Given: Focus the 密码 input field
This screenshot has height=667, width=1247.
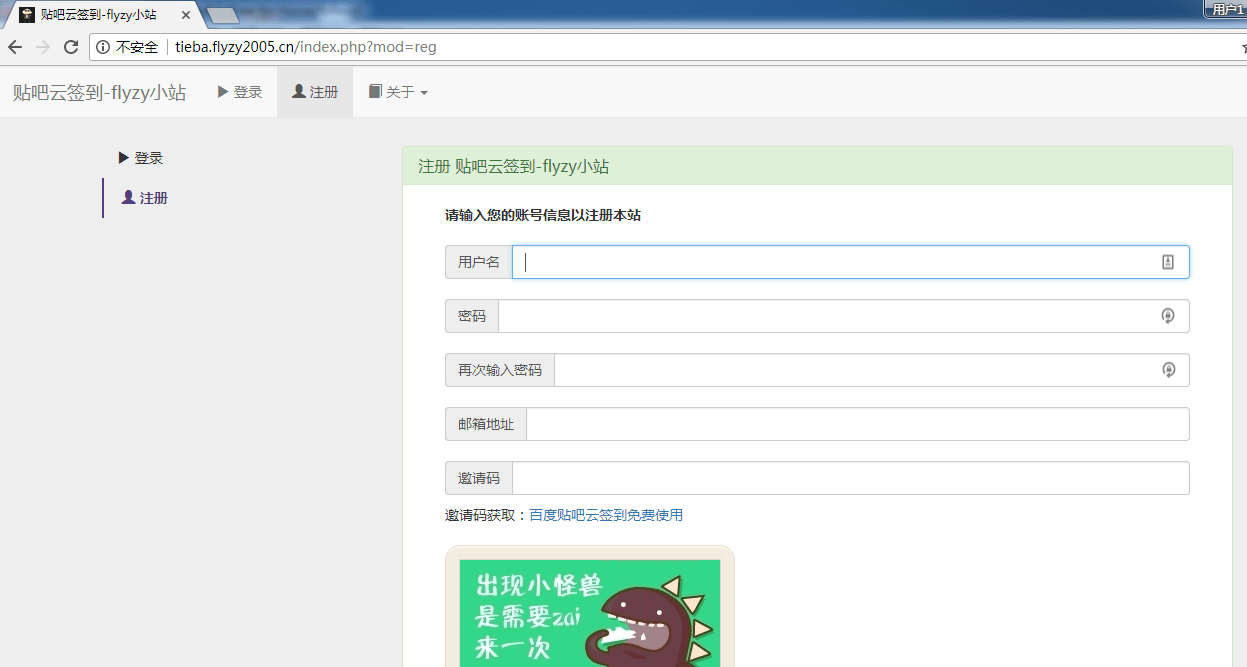Looking at the screenshot, I should click(844, 316).
